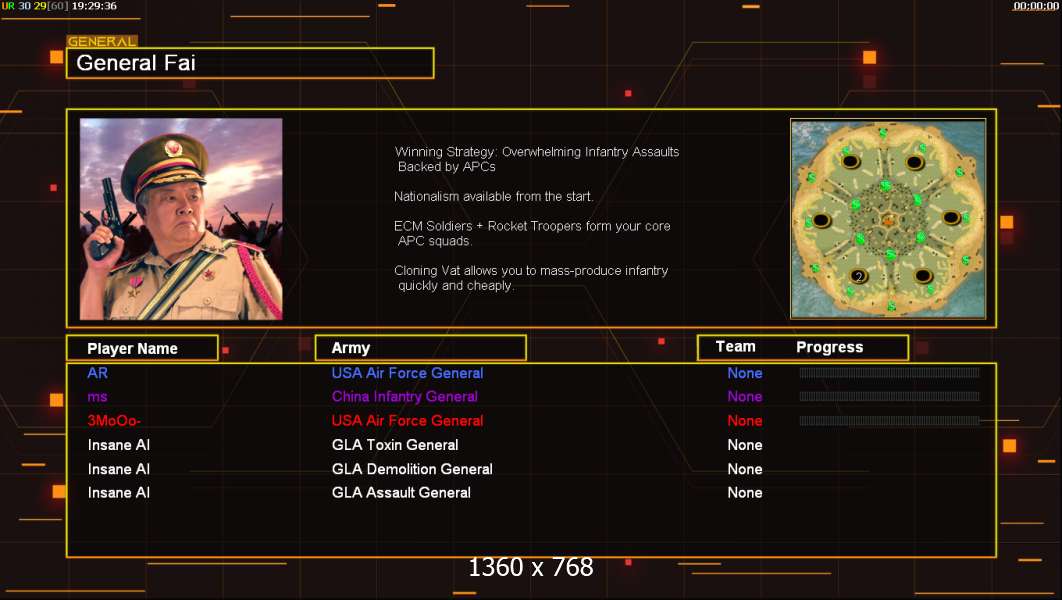Screen dimensions: 1062x600
Task: Click team None in GLA Assault General row
Action: click(744, 492)
